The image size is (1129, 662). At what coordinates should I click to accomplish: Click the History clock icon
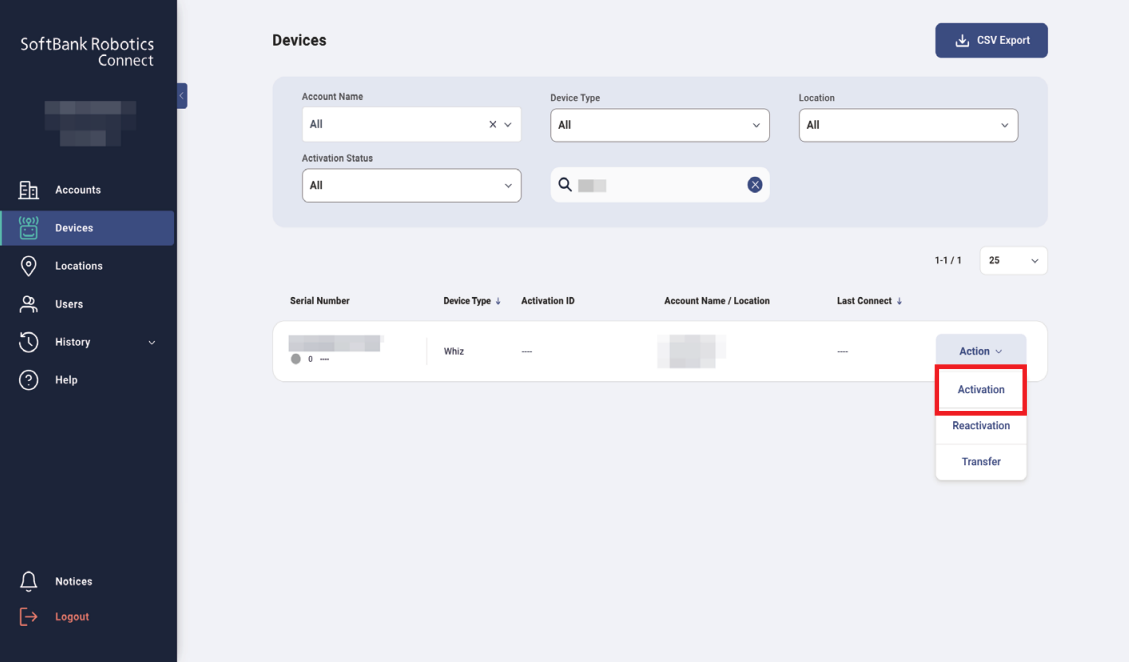pos(28,341)
